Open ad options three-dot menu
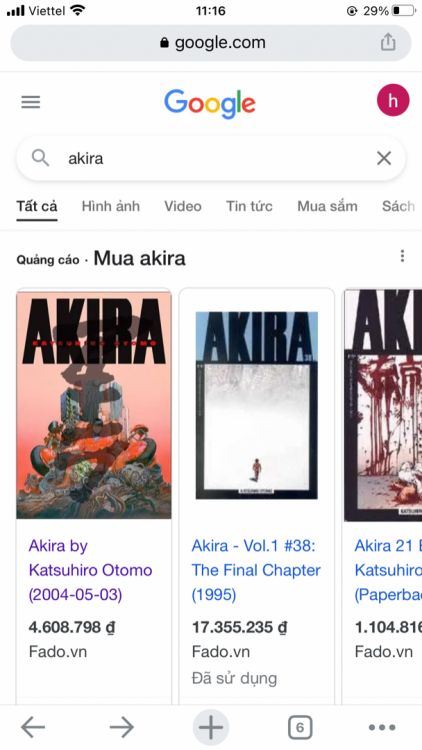This screenshot has height=750, width=422. [402, 256]
